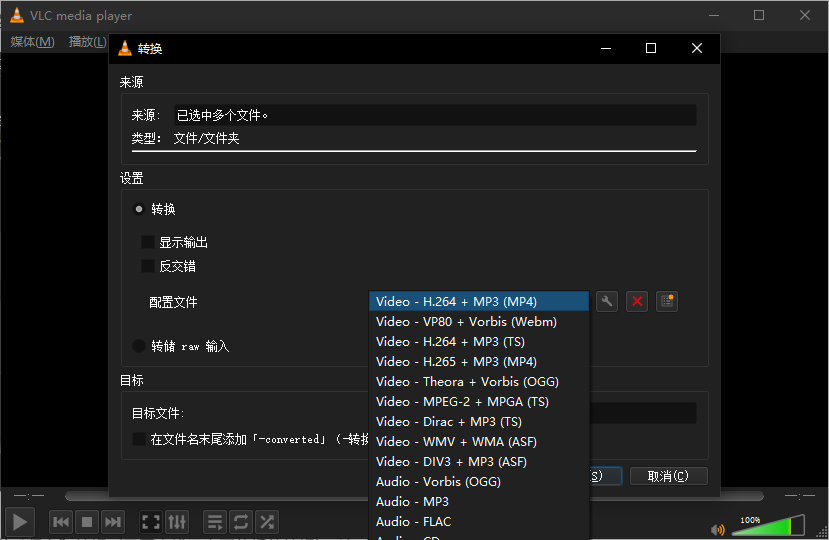This screenshot has width=829, height=540.
Task: Choose Video - H.264 + MP3 (TS) profile
Action: [x=478, y=342]
